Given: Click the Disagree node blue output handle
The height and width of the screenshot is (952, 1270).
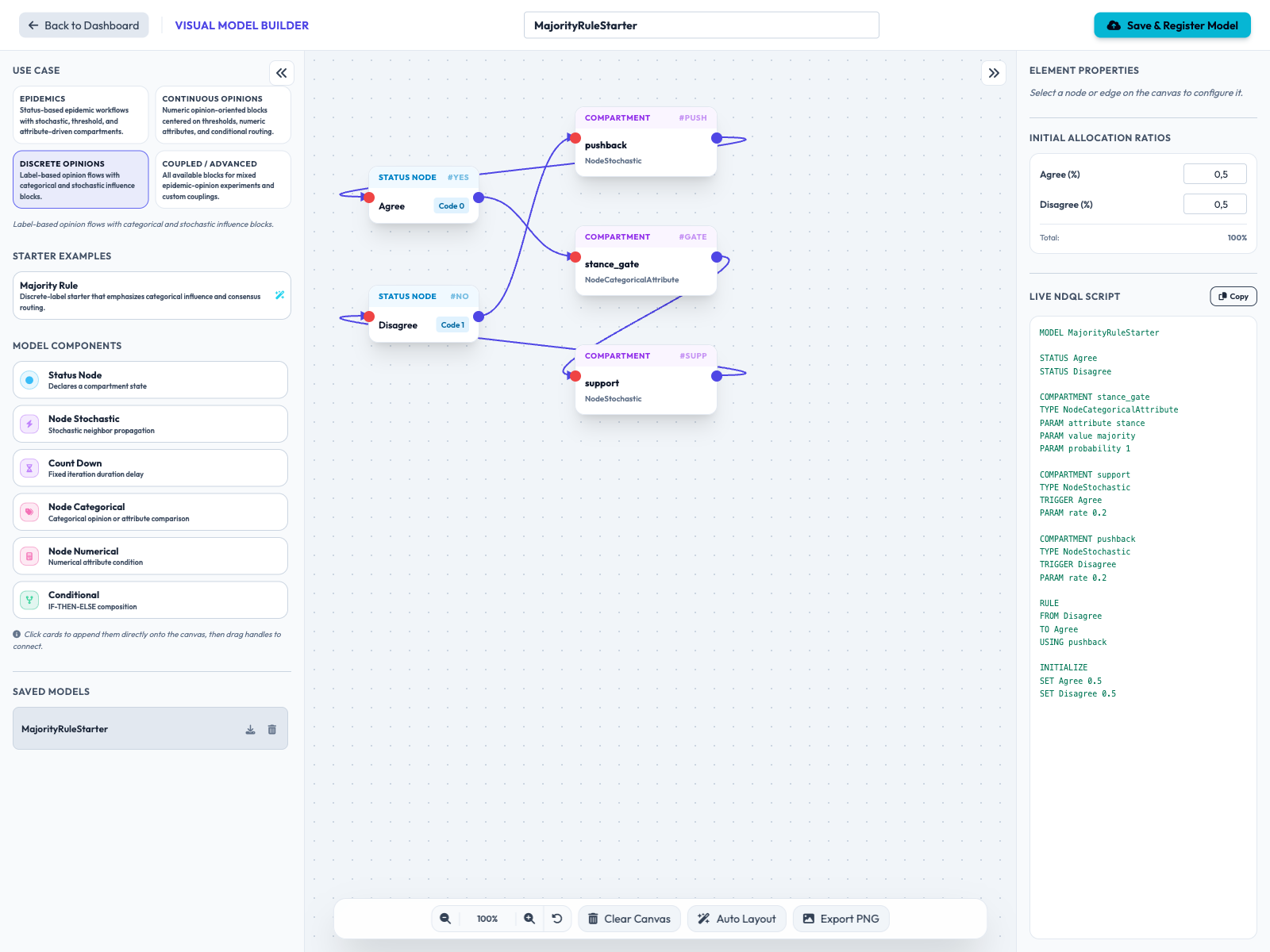Looking at the screenshot, I should pos(479,317).
